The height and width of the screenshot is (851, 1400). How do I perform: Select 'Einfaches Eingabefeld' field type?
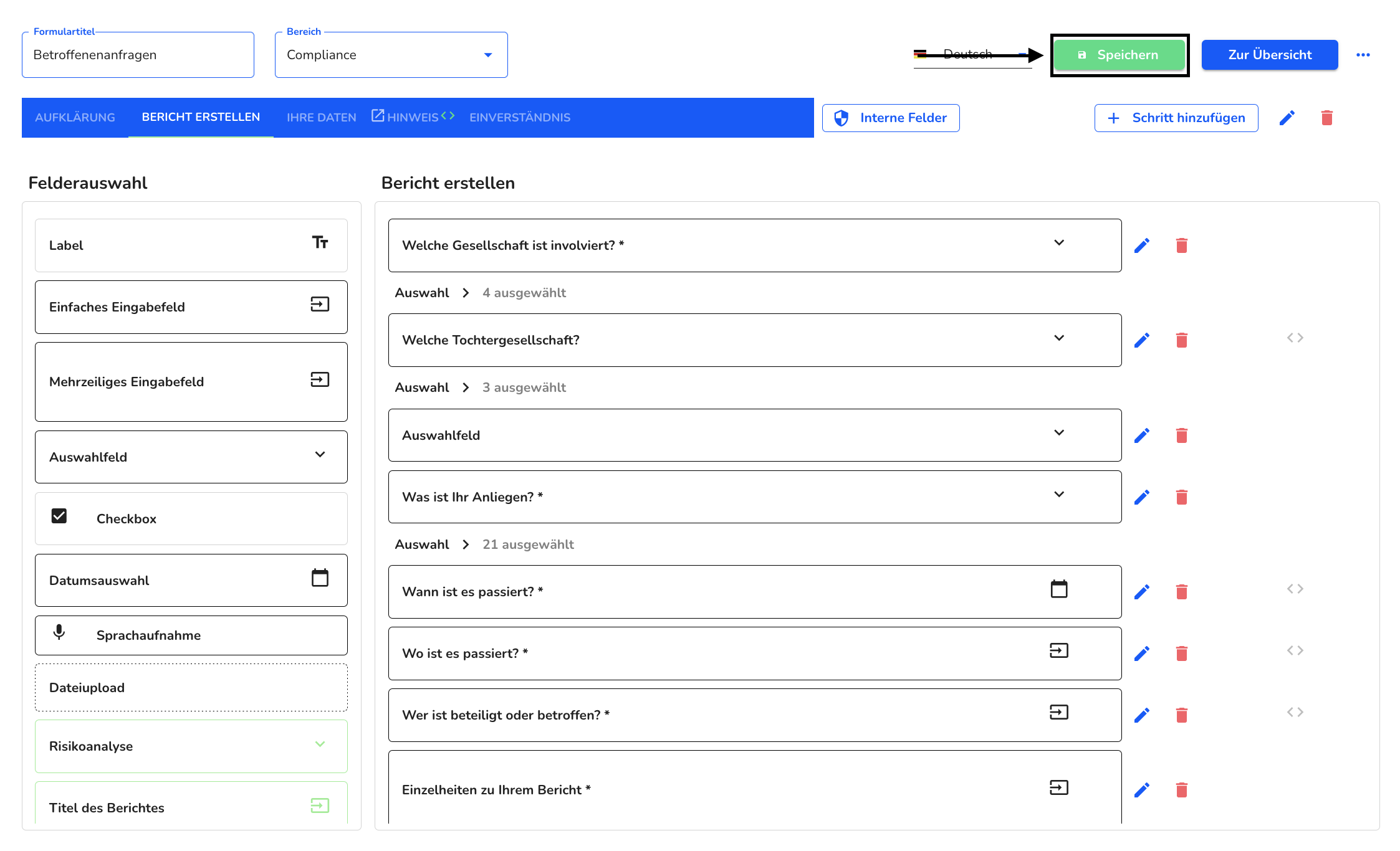tap(191, 307)
